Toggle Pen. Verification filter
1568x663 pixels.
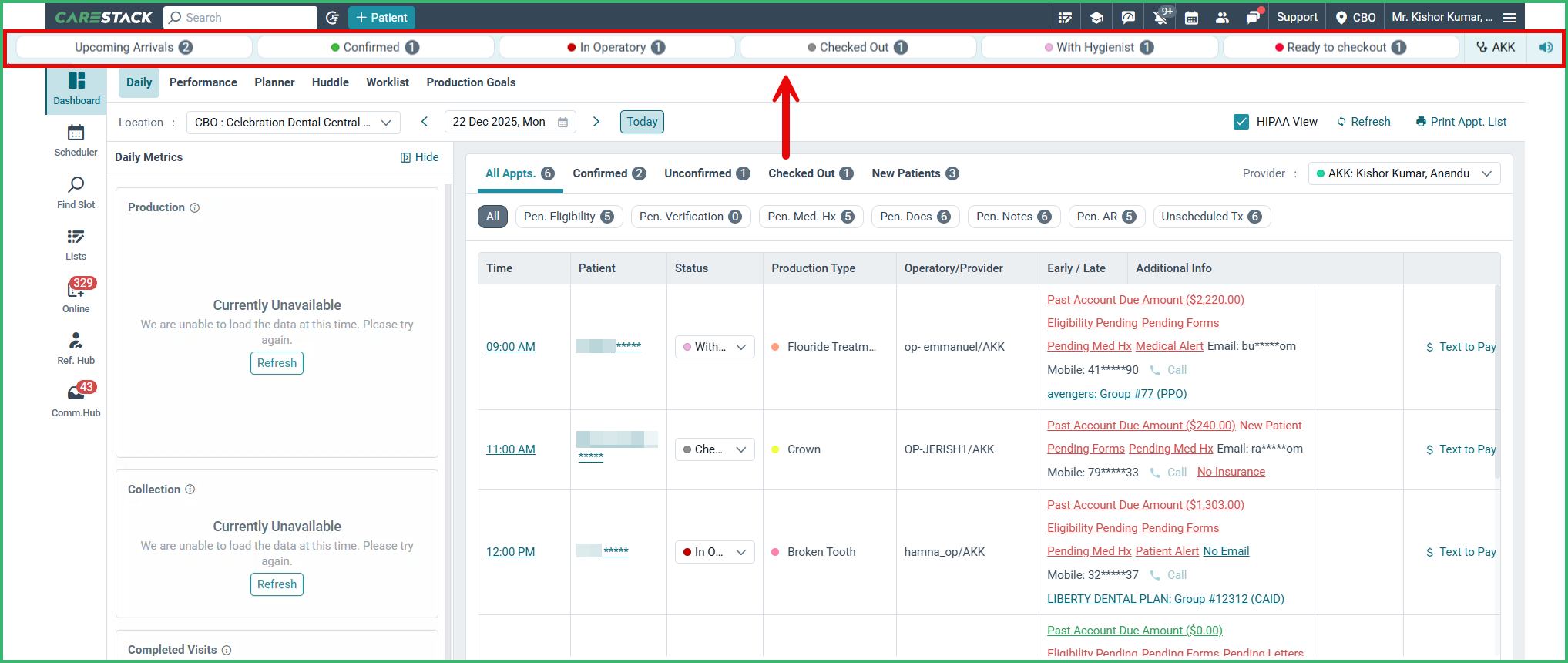click(x=690, y=217)
